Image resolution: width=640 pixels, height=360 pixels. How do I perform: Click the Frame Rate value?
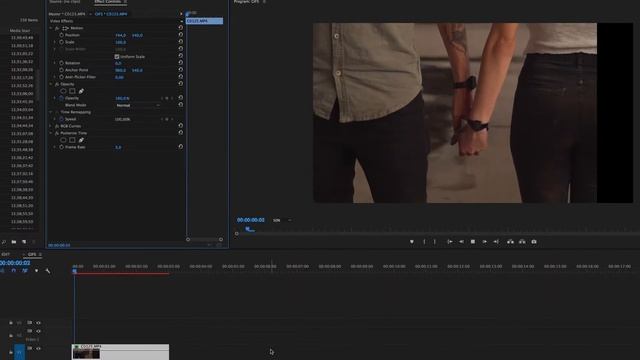coord(118,147)
